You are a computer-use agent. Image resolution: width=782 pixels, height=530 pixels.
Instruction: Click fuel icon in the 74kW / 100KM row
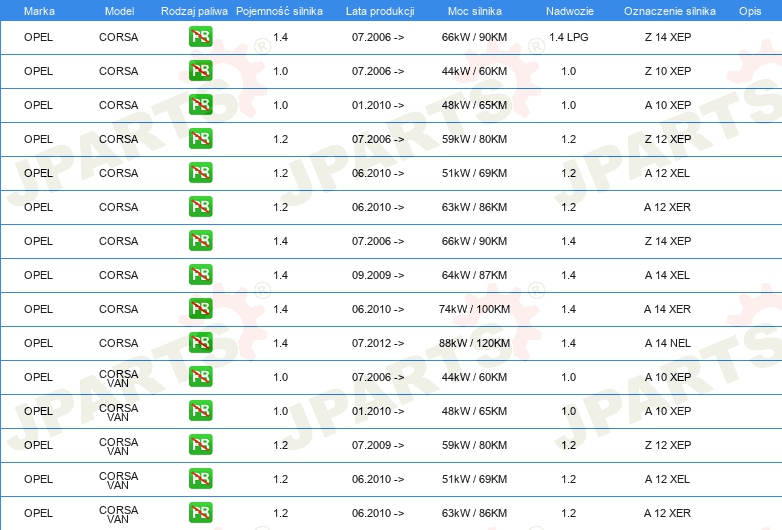pyautogui.click(x=201, y=309)
